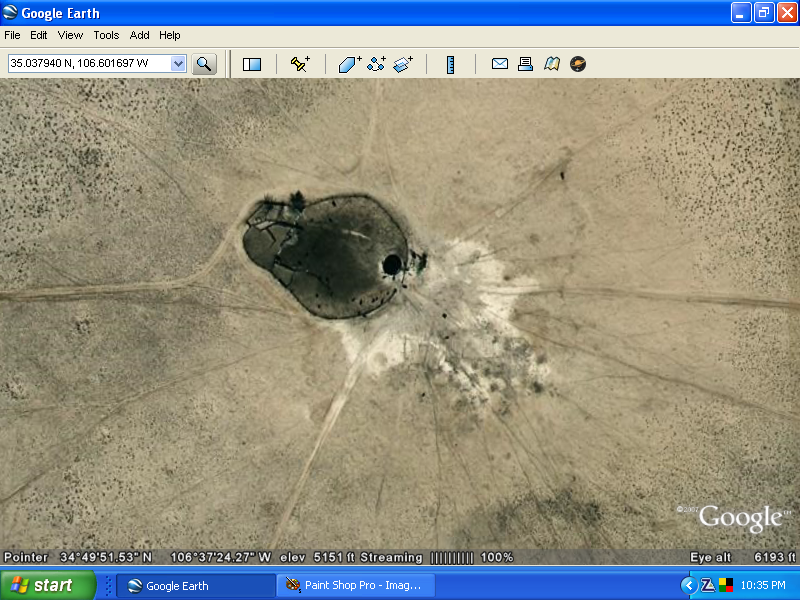Switch between Sky and Earth planet icon

578,64
